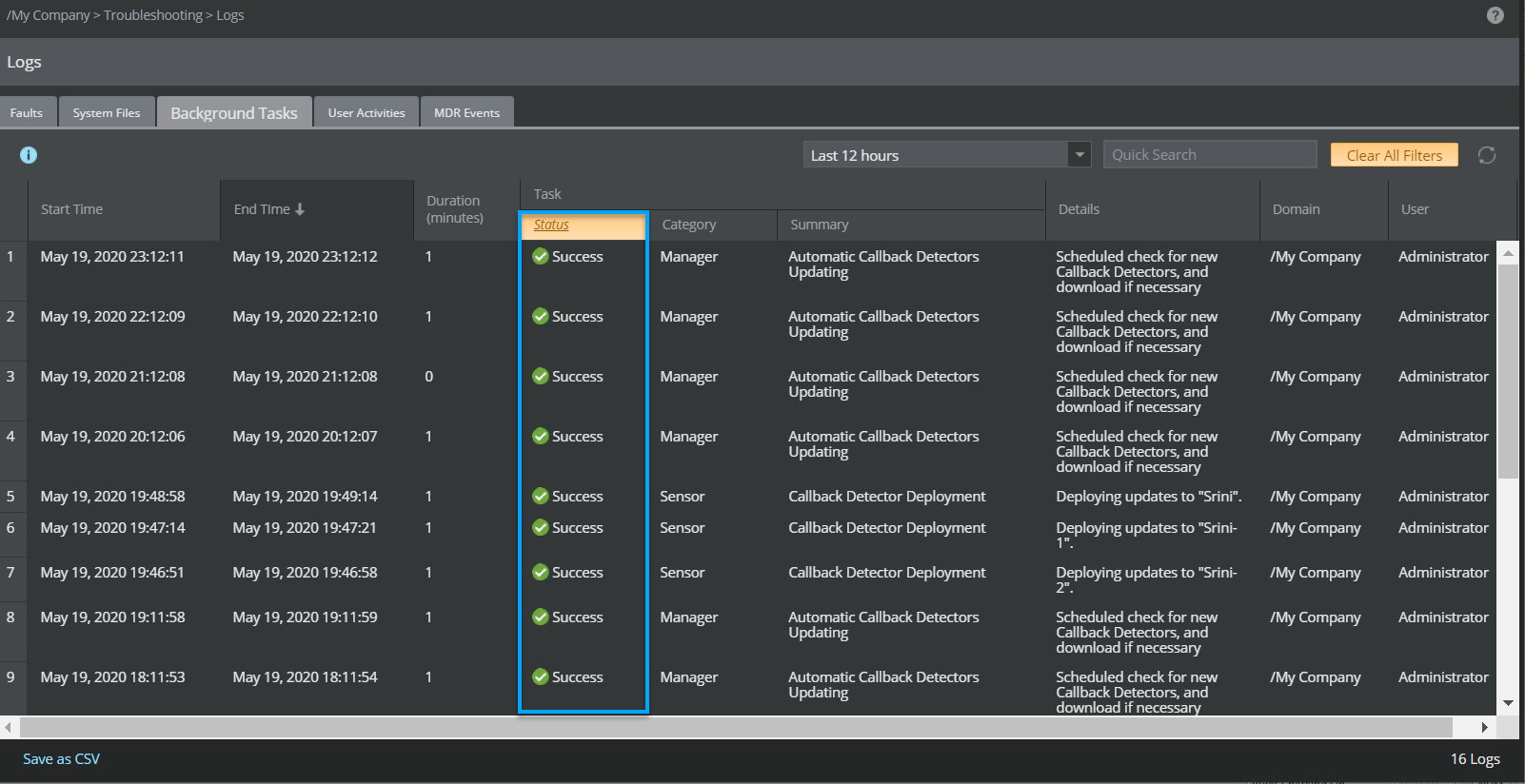Click Callback Detector Deployment in row 6

point(887,527)
